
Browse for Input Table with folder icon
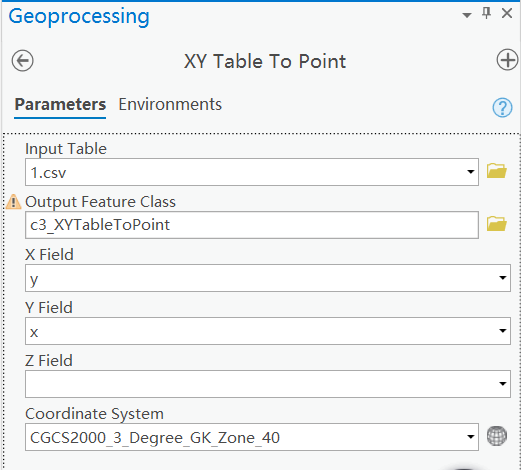tap(497, 171)
